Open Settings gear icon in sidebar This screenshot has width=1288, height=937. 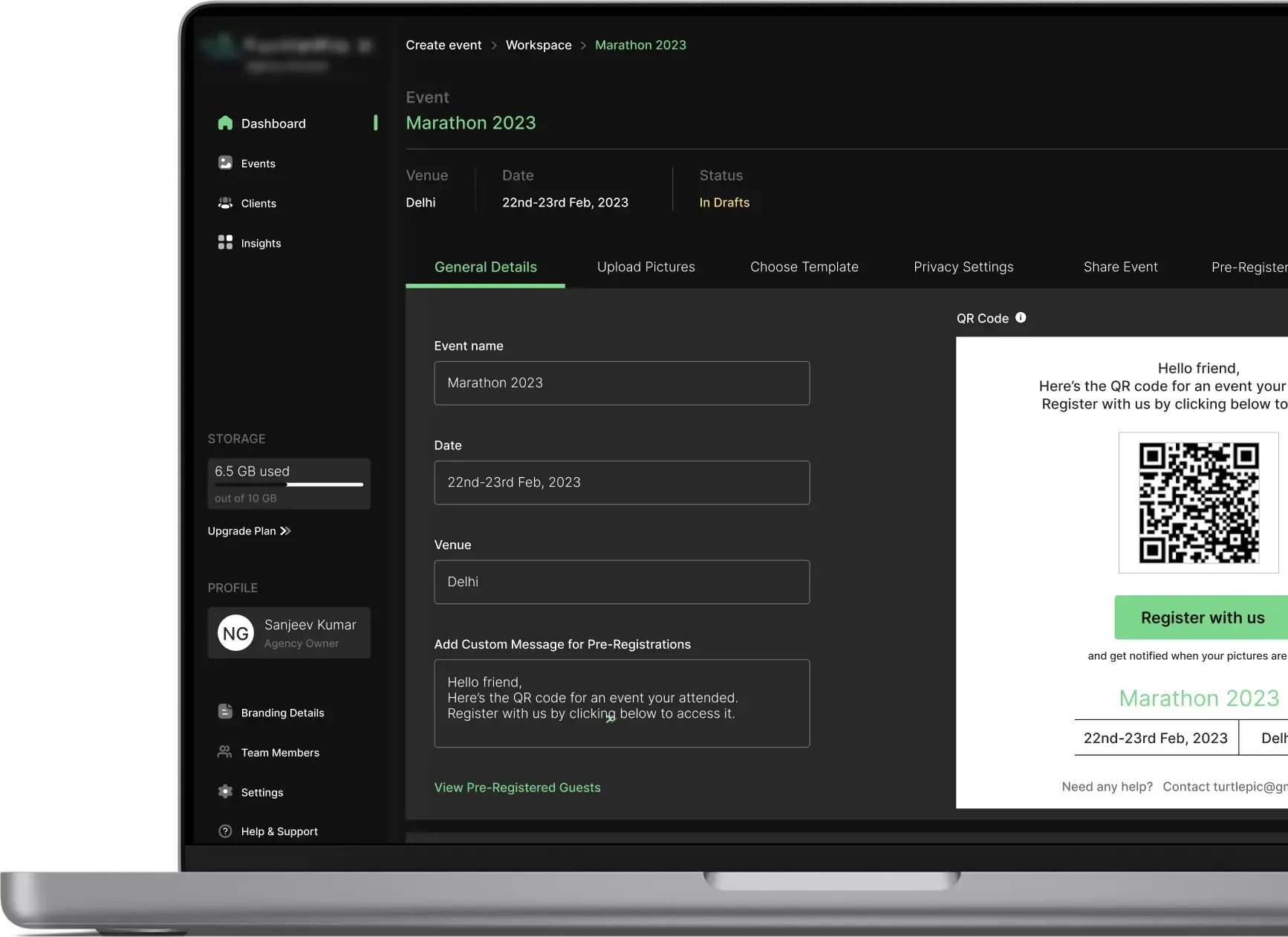225,791
